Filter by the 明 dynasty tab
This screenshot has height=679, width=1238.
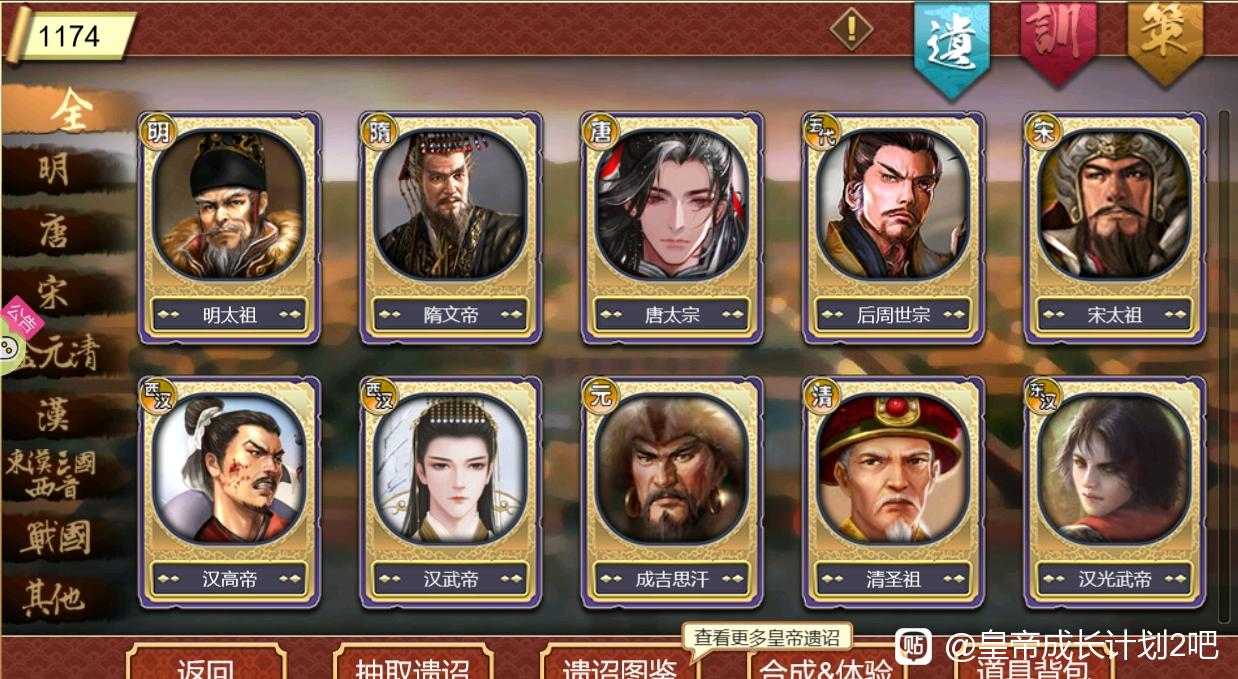[55, 170]
